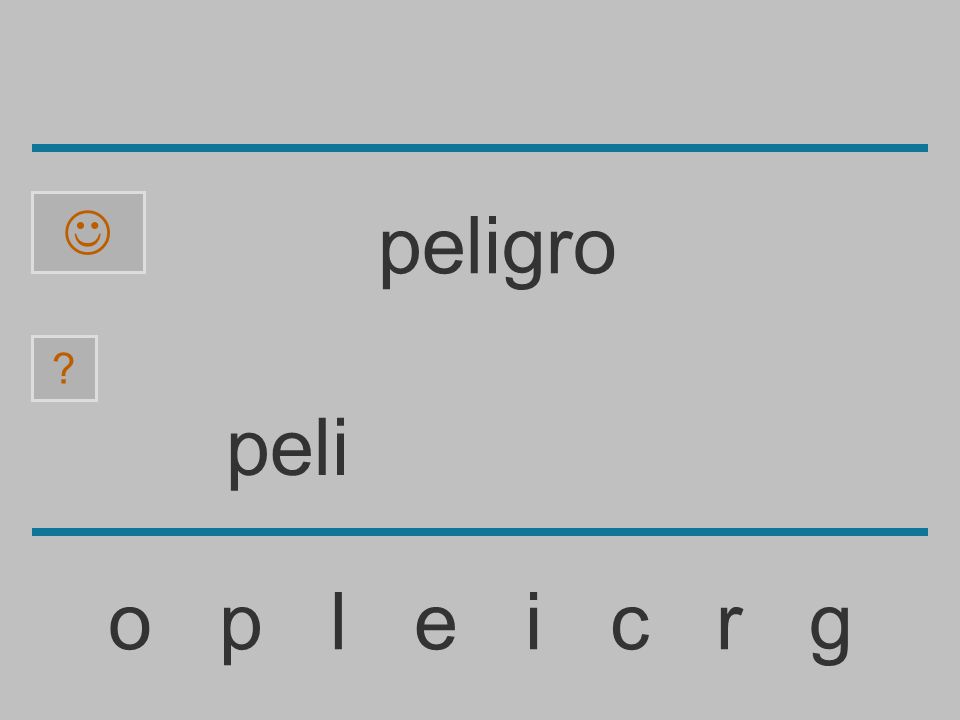Click the smiley face icon button
Image resolution: width=960 pixels, height=720 pixels.
(x=88, y=233)
